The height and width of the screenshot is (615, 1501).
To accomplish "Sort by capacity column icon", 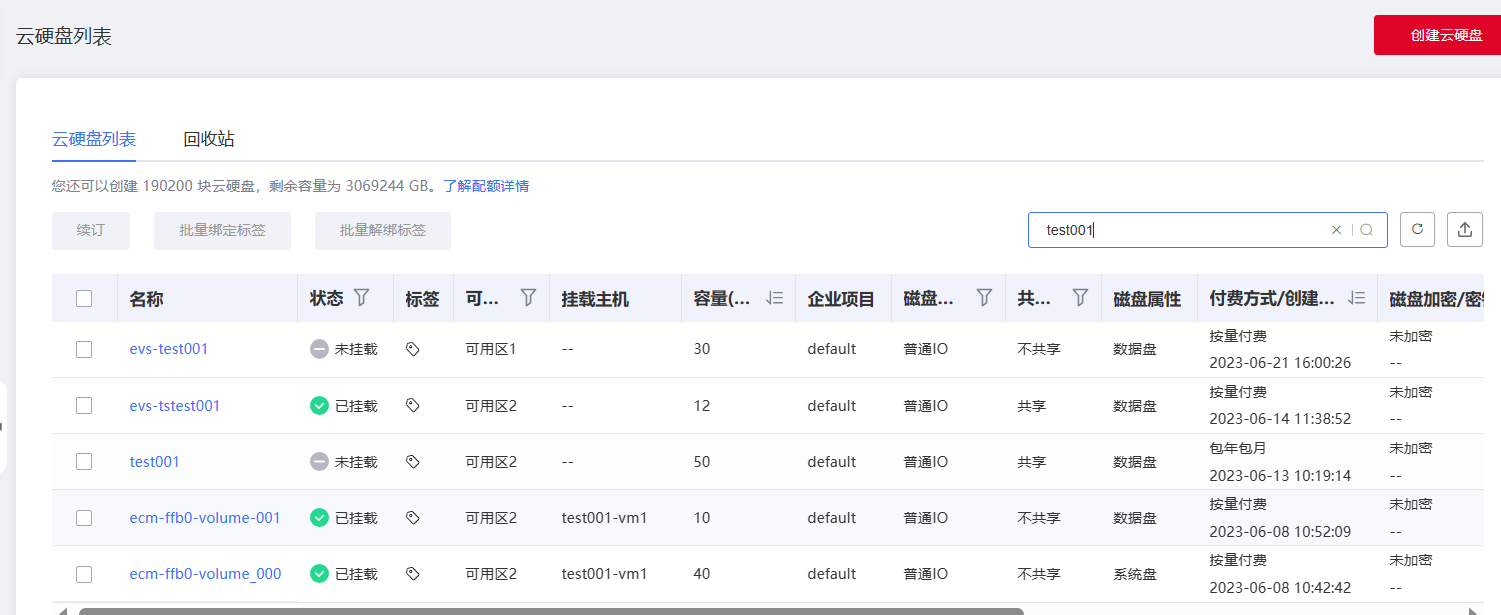I will tap(774, 298).
